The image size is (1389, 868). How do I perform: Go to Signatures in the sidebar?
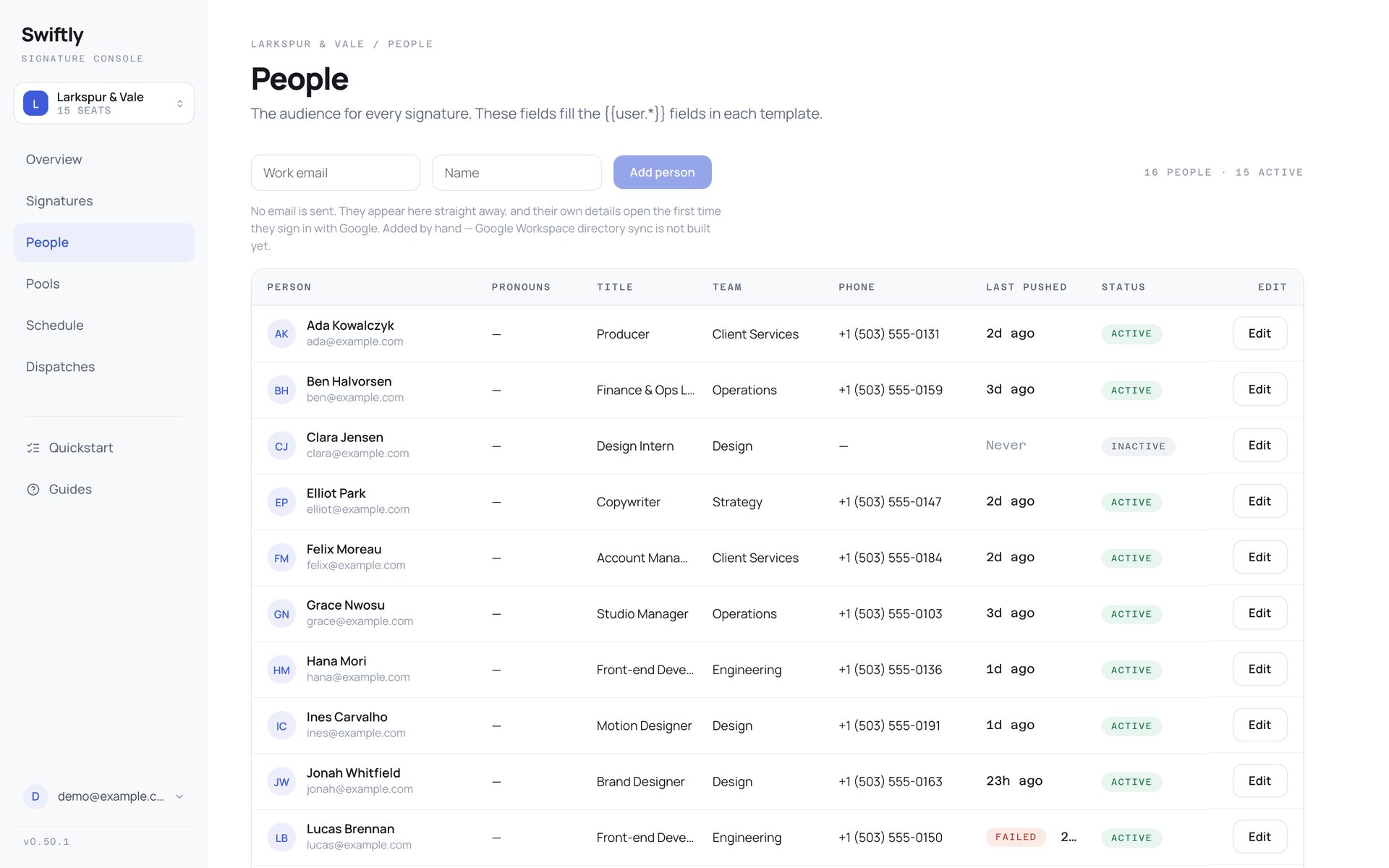(x=104, y=201)
